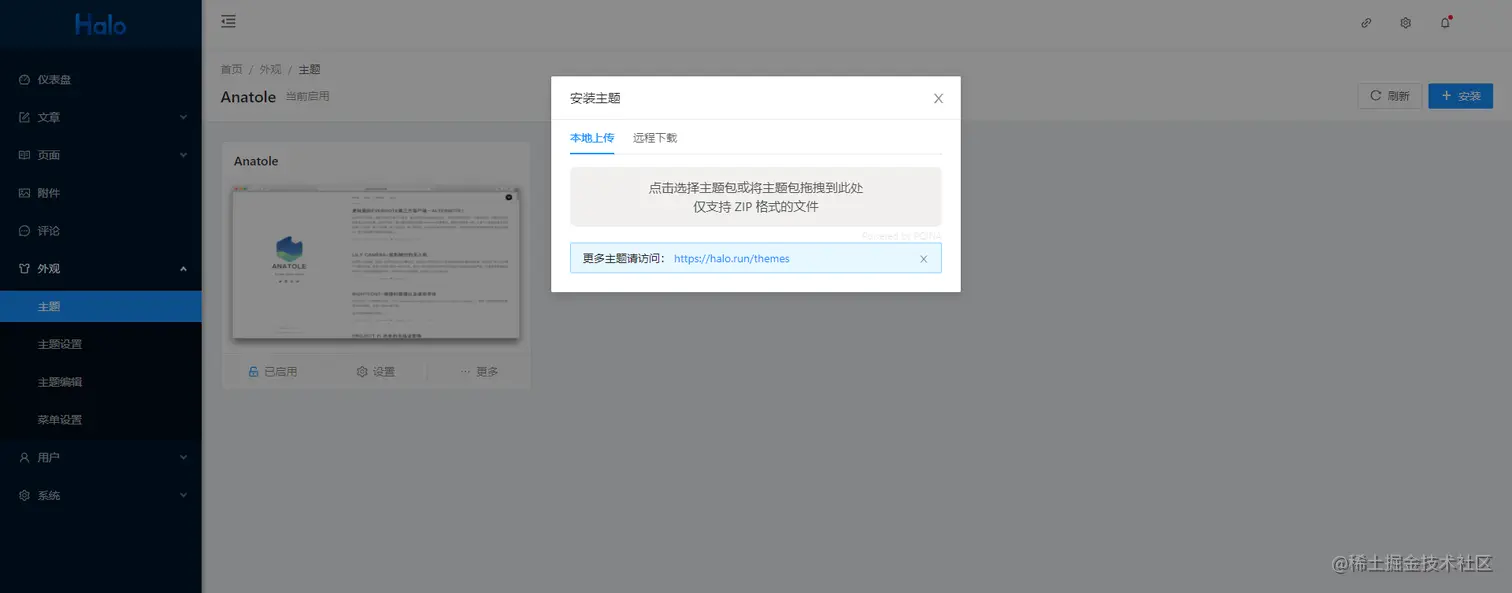Click the Anatole theme preview thumbnail
The height and width of the screenshot is (593, 1512).
pyautogui.click(x=376, y=264)
